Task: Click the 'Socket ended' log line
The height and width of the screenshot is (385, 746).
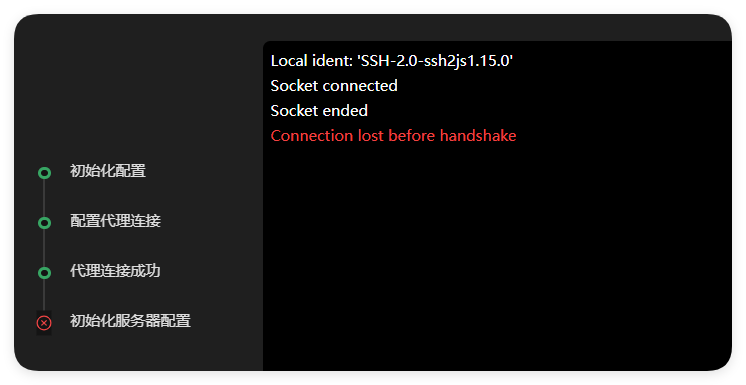Action: coord(319,110)
